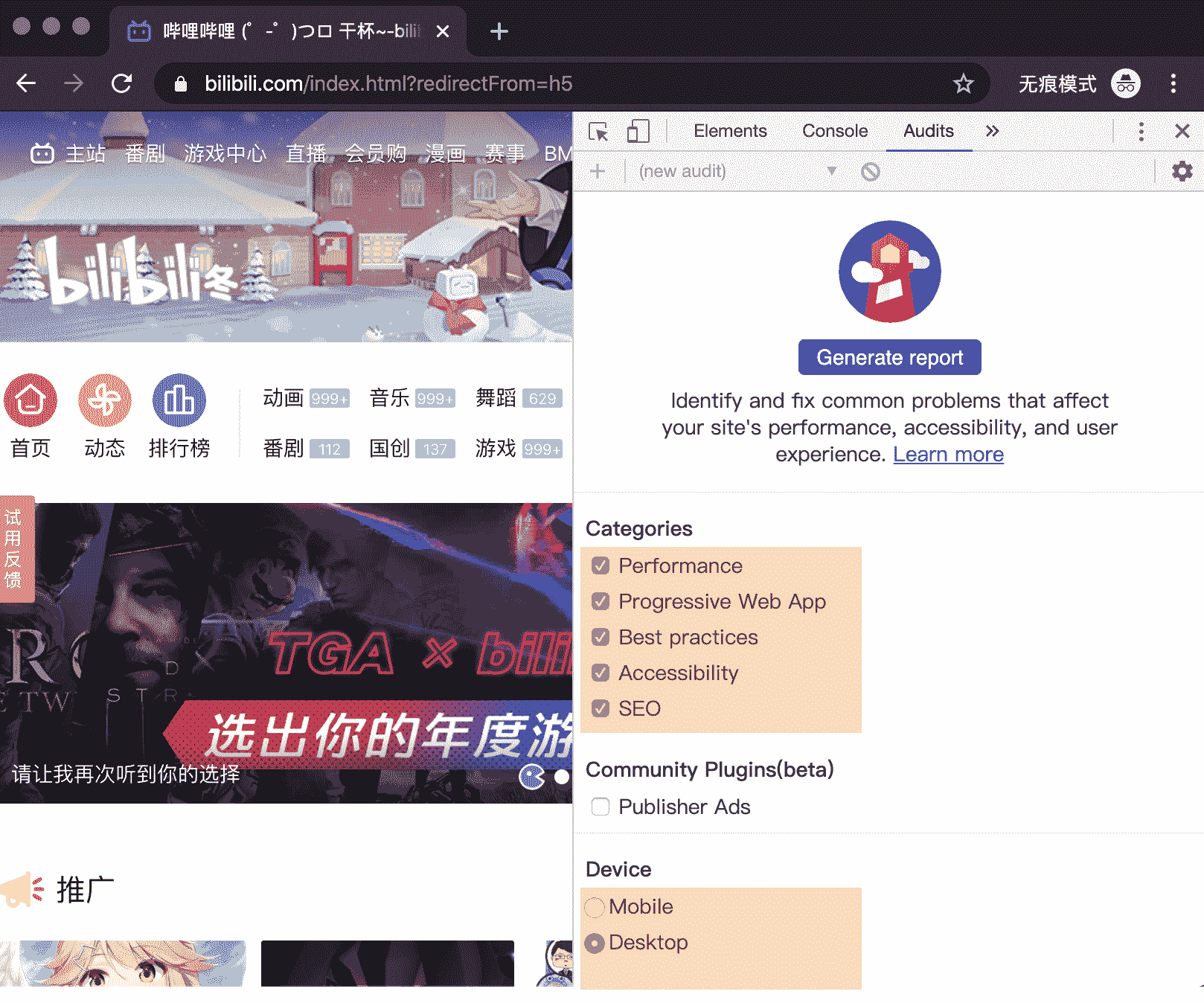Image resolution: width=1204 pixels, height=1003 pixels.
Task: Open 番剧 in top navigation
Action: (145, 154)
